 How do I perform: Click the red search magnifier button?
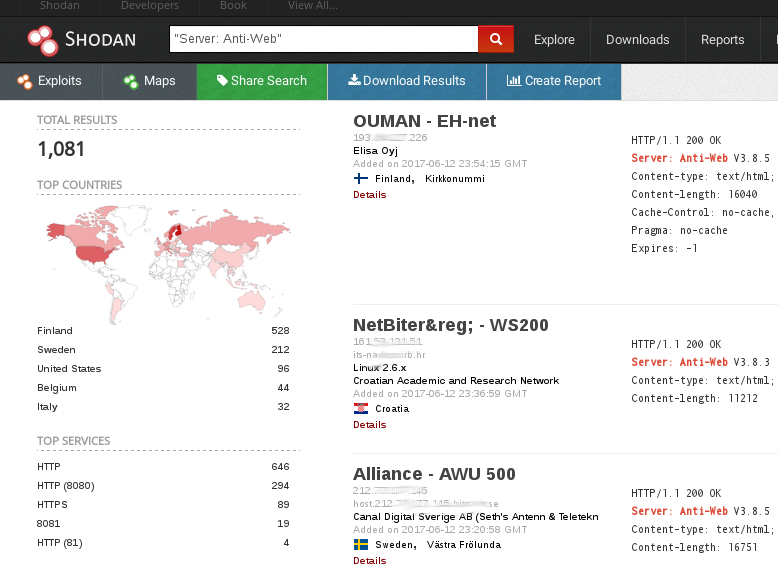[496, 39]
